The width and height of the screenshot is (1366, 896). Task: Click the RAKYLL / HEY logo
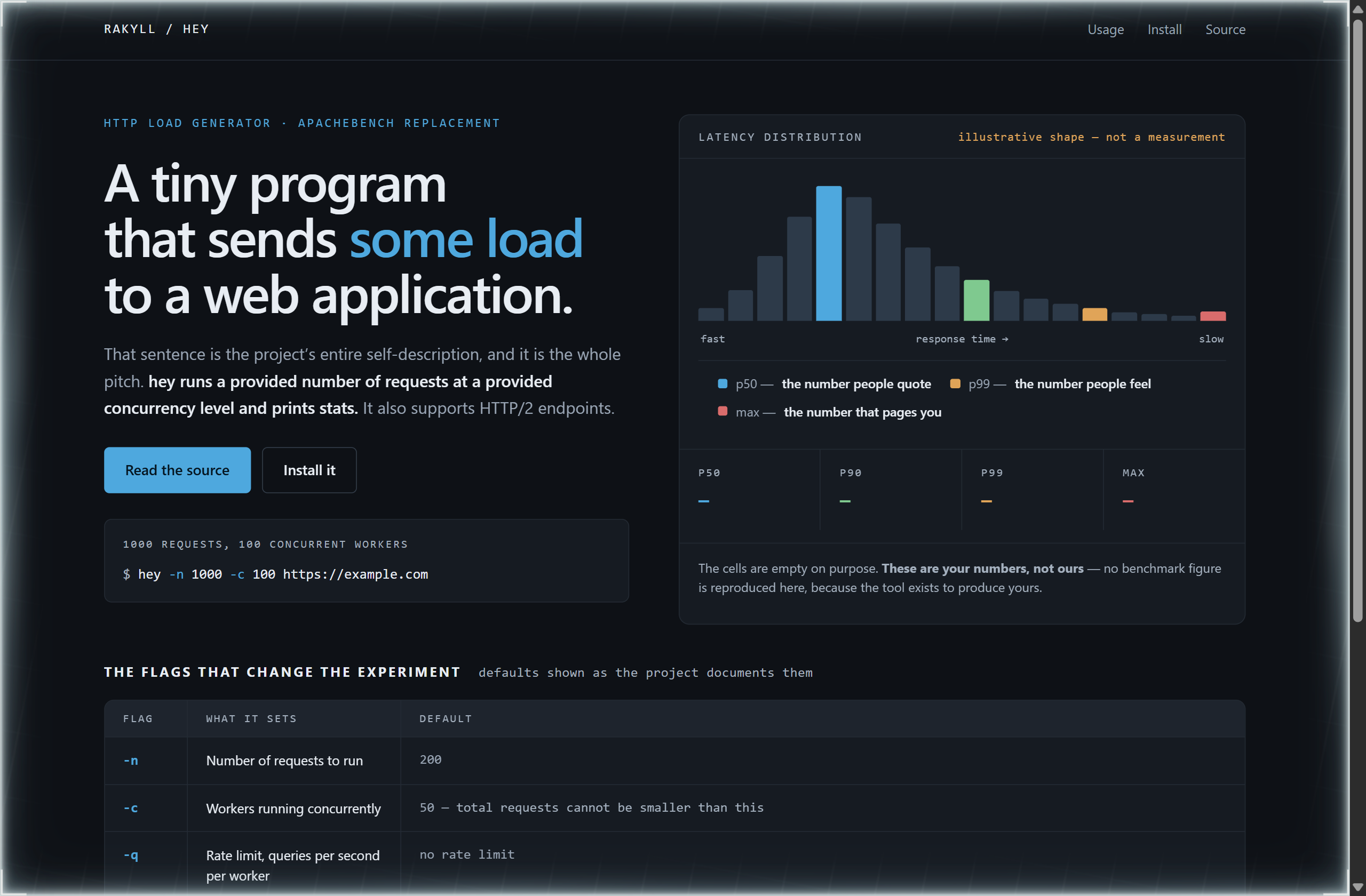click(156, 29)
